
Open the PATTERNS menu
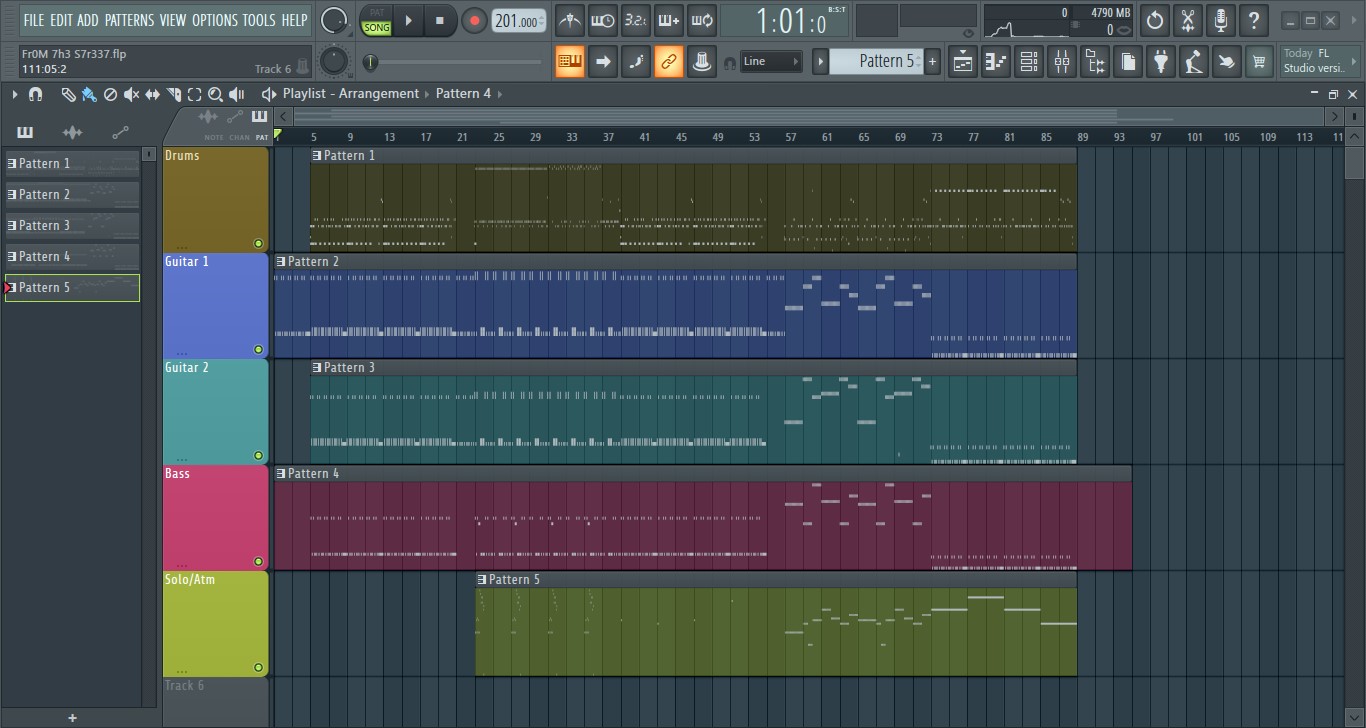coord(129,20)
